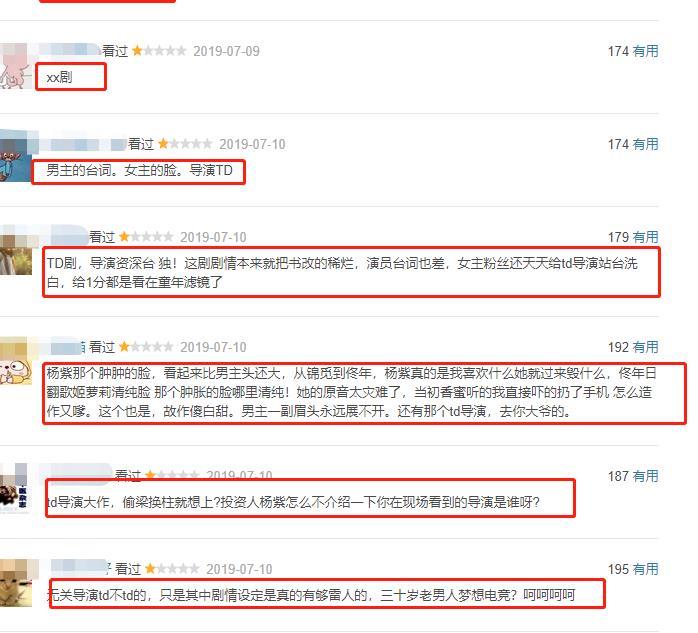
Task: Mark the 187-vote review as 有用
Action: pyautogui.click(x=645, y=476)
